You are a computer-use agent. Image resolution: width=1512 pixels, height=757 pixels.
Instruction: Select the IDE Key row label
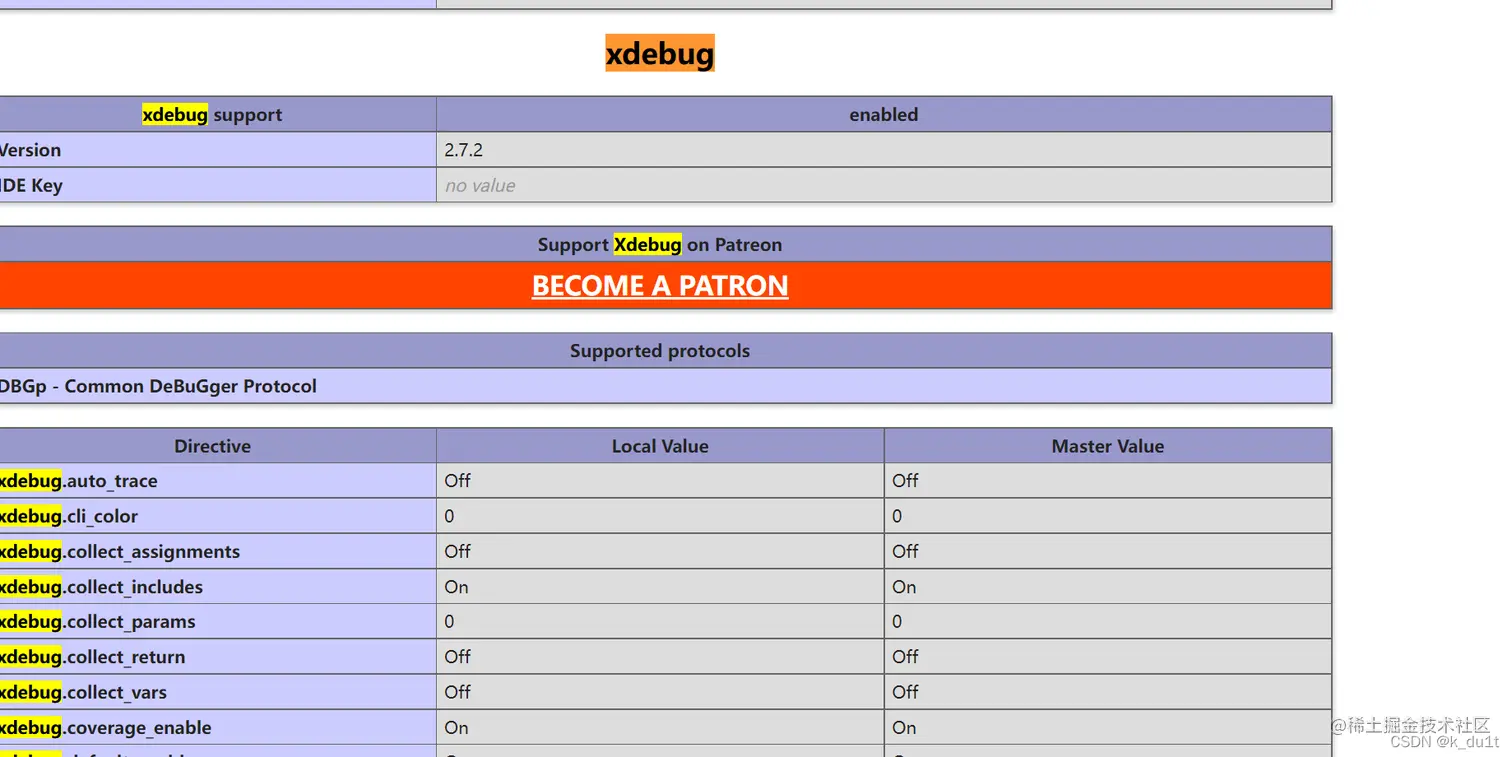[218, 185]
